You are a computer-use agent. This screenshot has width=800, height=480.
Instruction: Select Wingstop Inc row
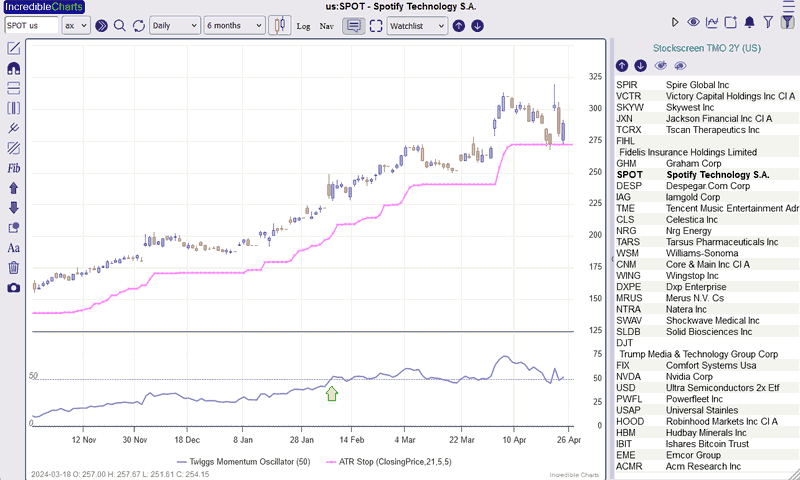click(707, 275)
